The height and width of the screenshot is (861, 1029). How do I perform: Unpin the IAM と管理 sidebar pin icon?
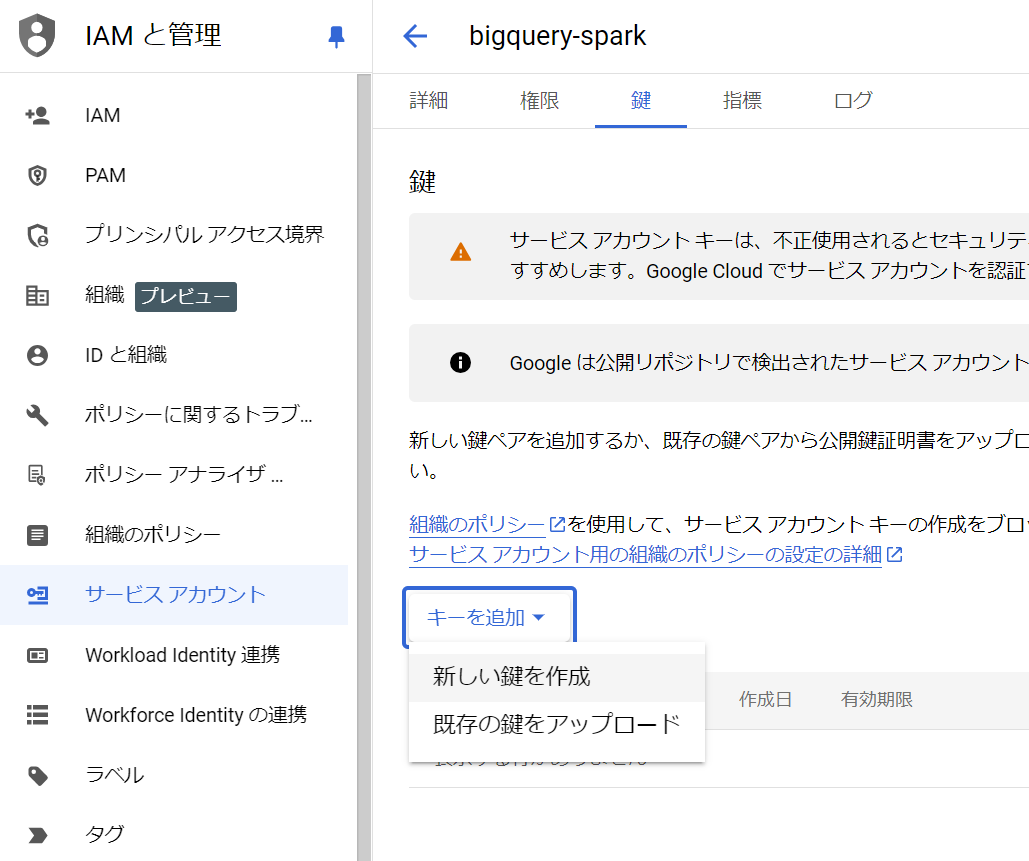336,36
